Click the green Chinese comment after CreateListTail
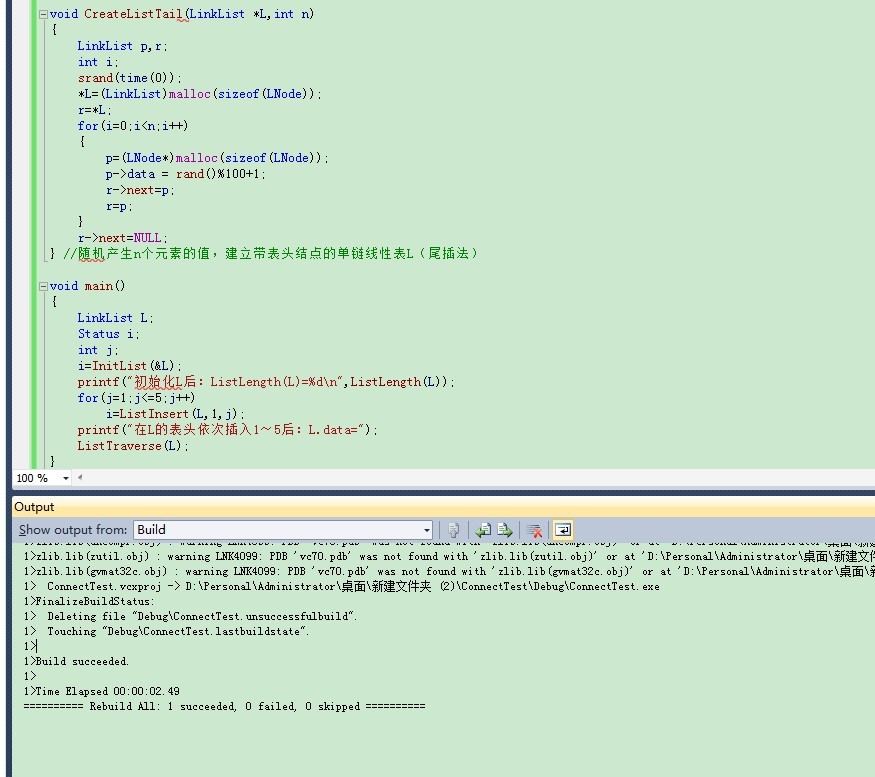The image size is (875, 777). tap(270, 254)
